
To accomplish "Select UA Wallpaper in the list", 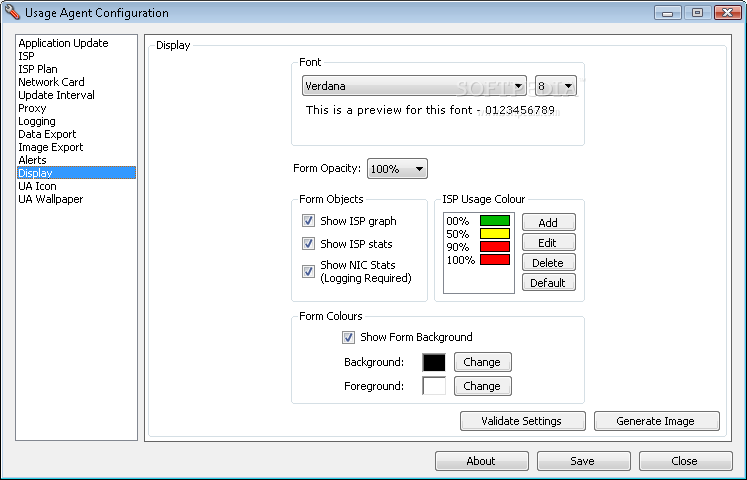I will [x=50, y=199].
